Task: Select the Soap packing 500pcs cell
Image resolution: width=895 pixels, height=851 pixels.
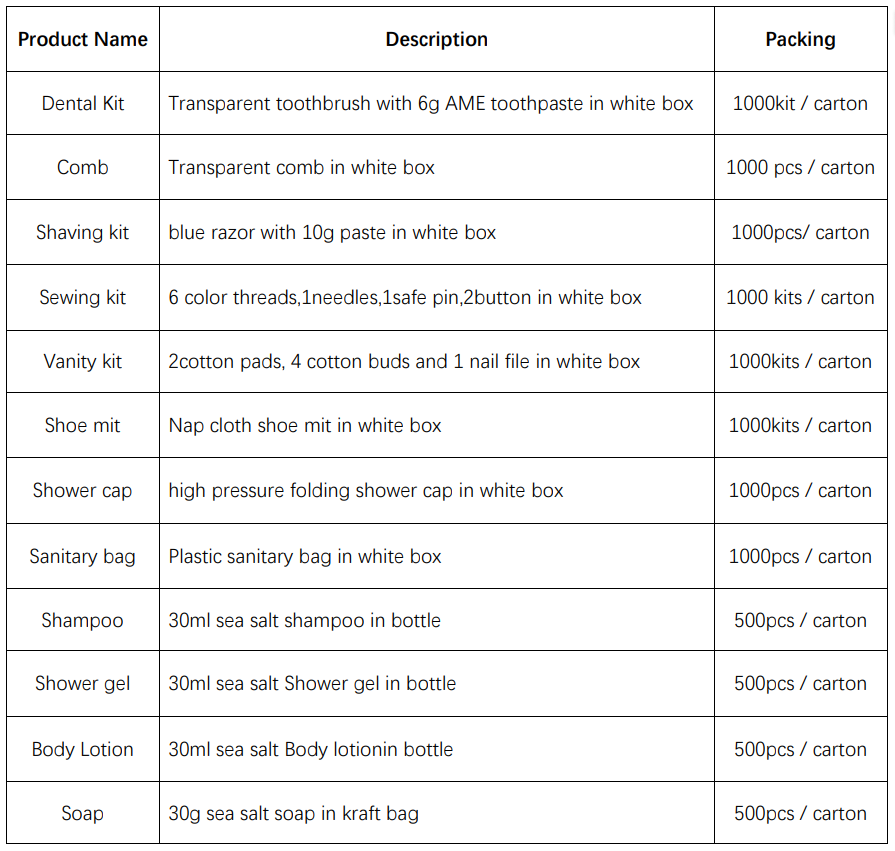Action: pos(800,813)
